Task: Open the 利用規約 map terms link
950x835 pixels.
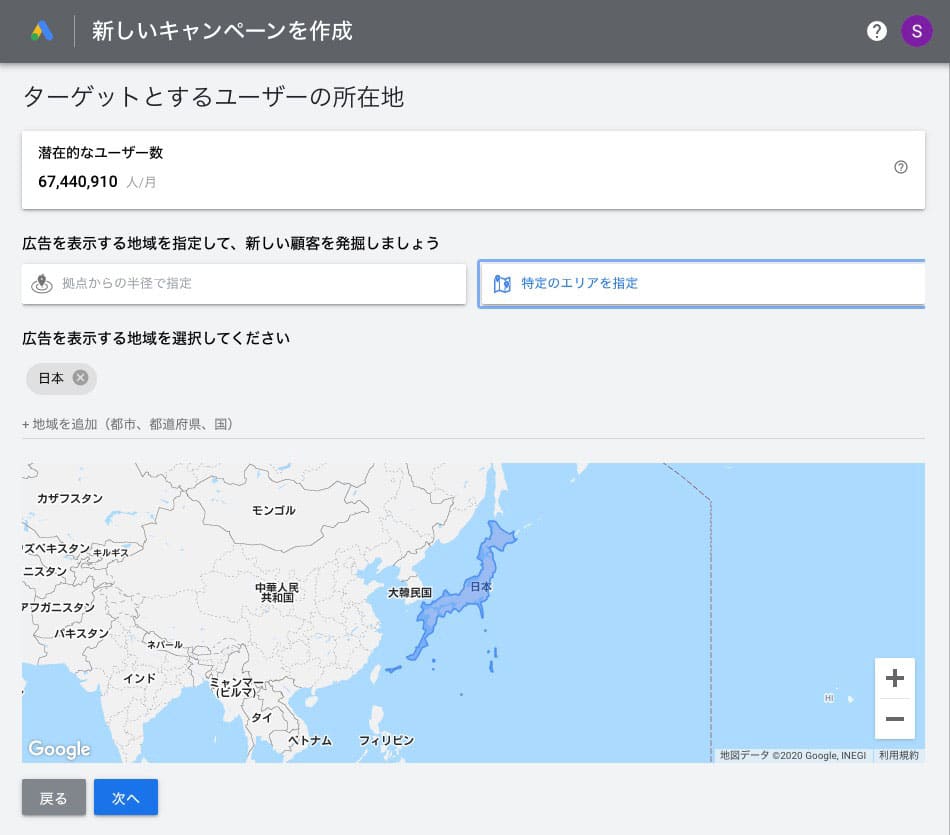Action: [897, 756]
